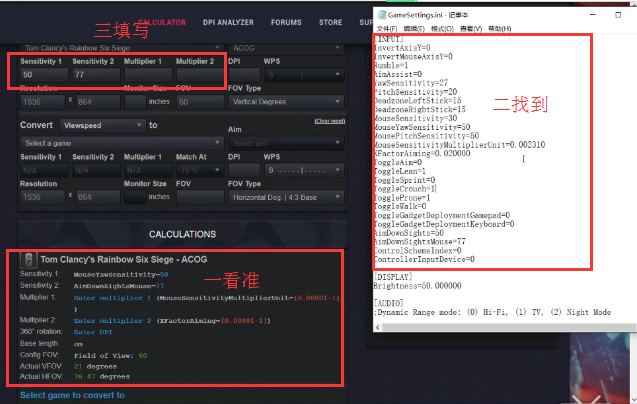637x404 pixels.
Task: Click the [AUDIO] section header in Notepad
Action: pyautogui.click(x=388, y=304)
